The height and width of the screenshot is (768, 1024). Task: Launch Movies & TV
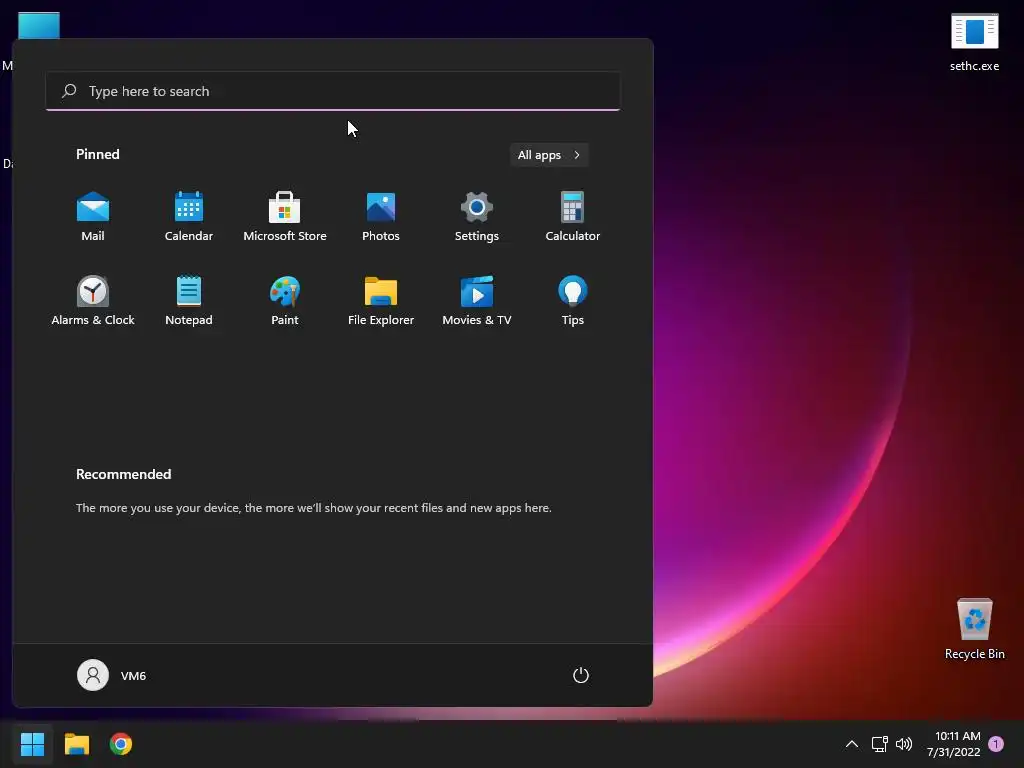tap(477, 301)
